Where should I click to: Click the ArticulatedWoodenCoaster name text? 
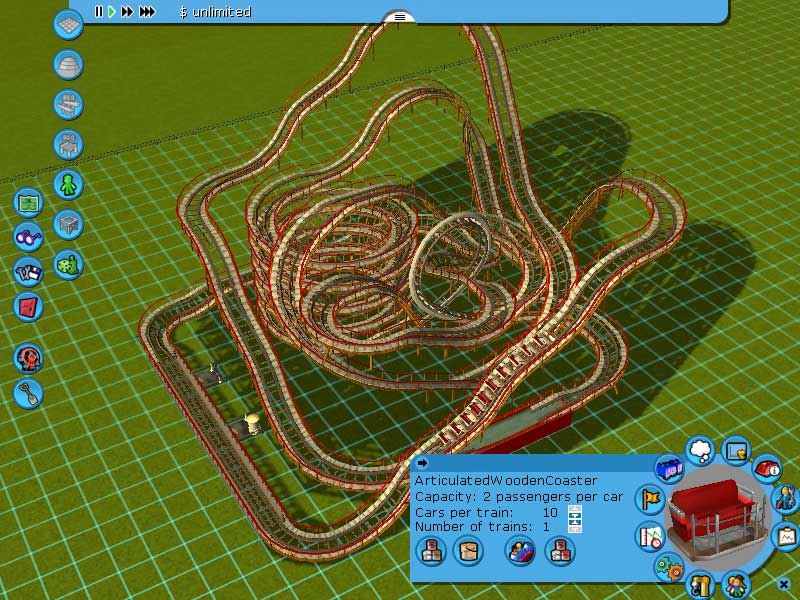click(506, 481)
